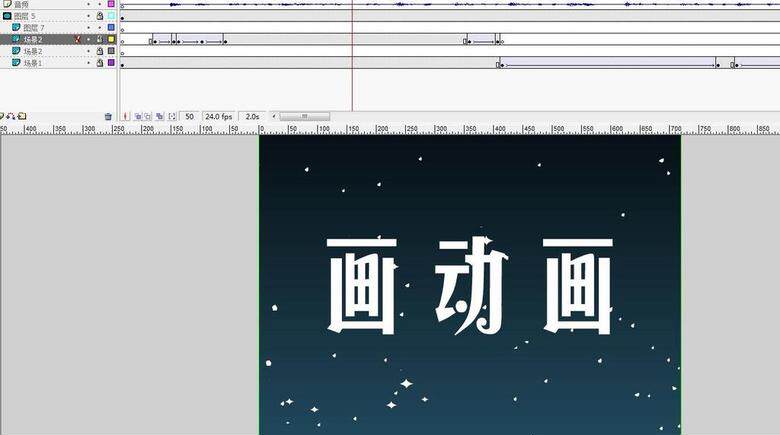Unlock the 场景2 layer with gray outline swatch
Image resolution: width=780 pixels, height=435 pixels.
[99, 51]
